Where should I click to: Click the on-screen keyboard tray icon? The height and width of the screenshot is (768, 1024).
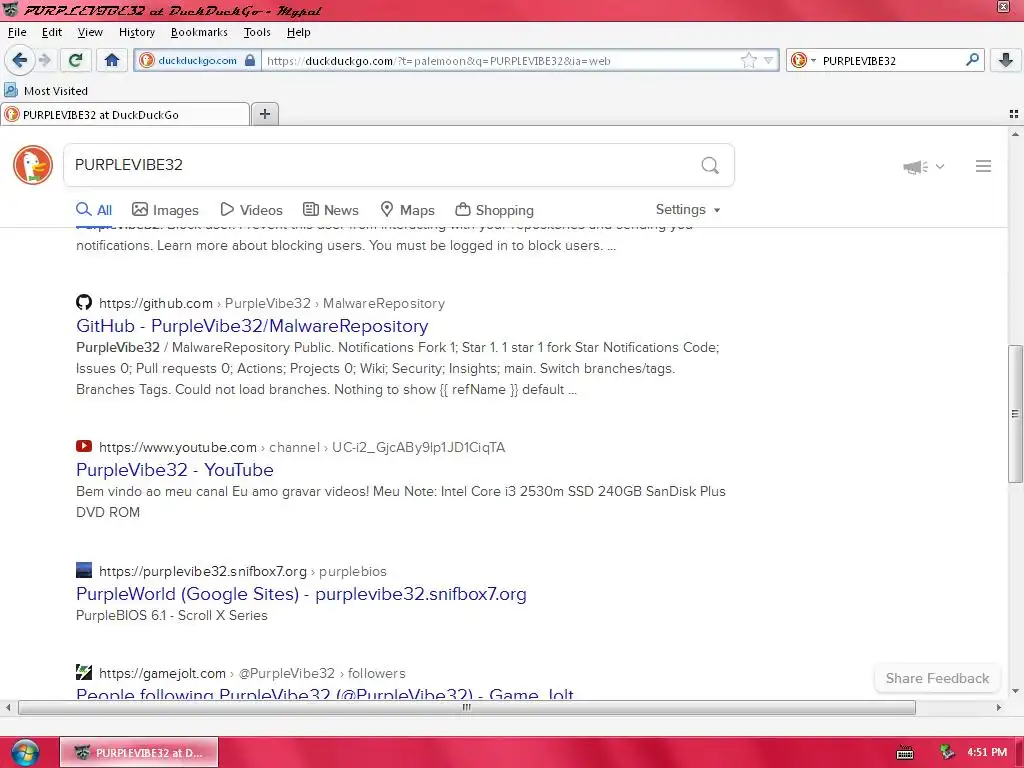coord(905,752)
